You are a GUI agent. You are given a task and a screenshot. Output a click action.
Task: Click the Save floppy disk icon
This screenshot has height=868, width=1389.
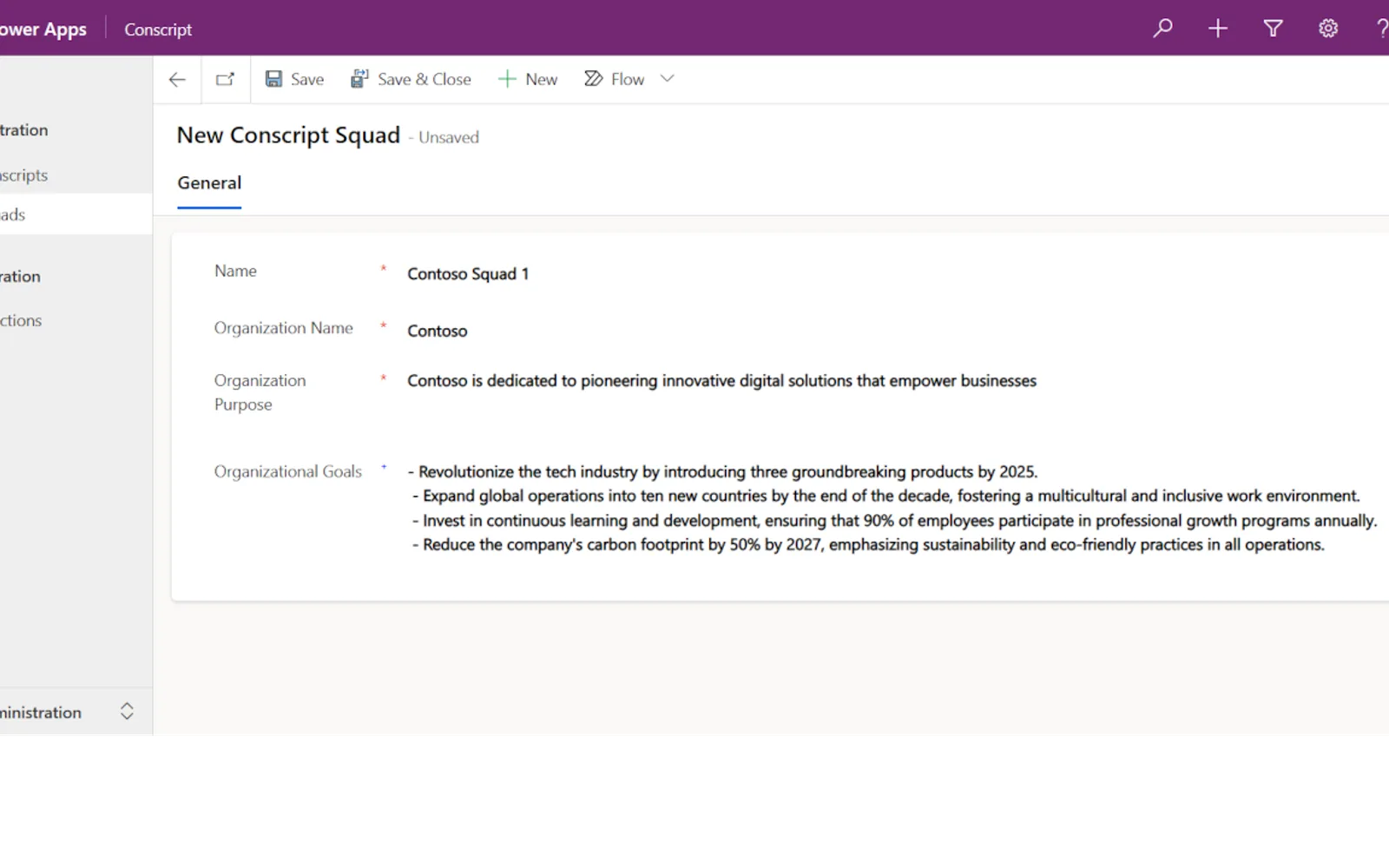click(x=273, y=79)
